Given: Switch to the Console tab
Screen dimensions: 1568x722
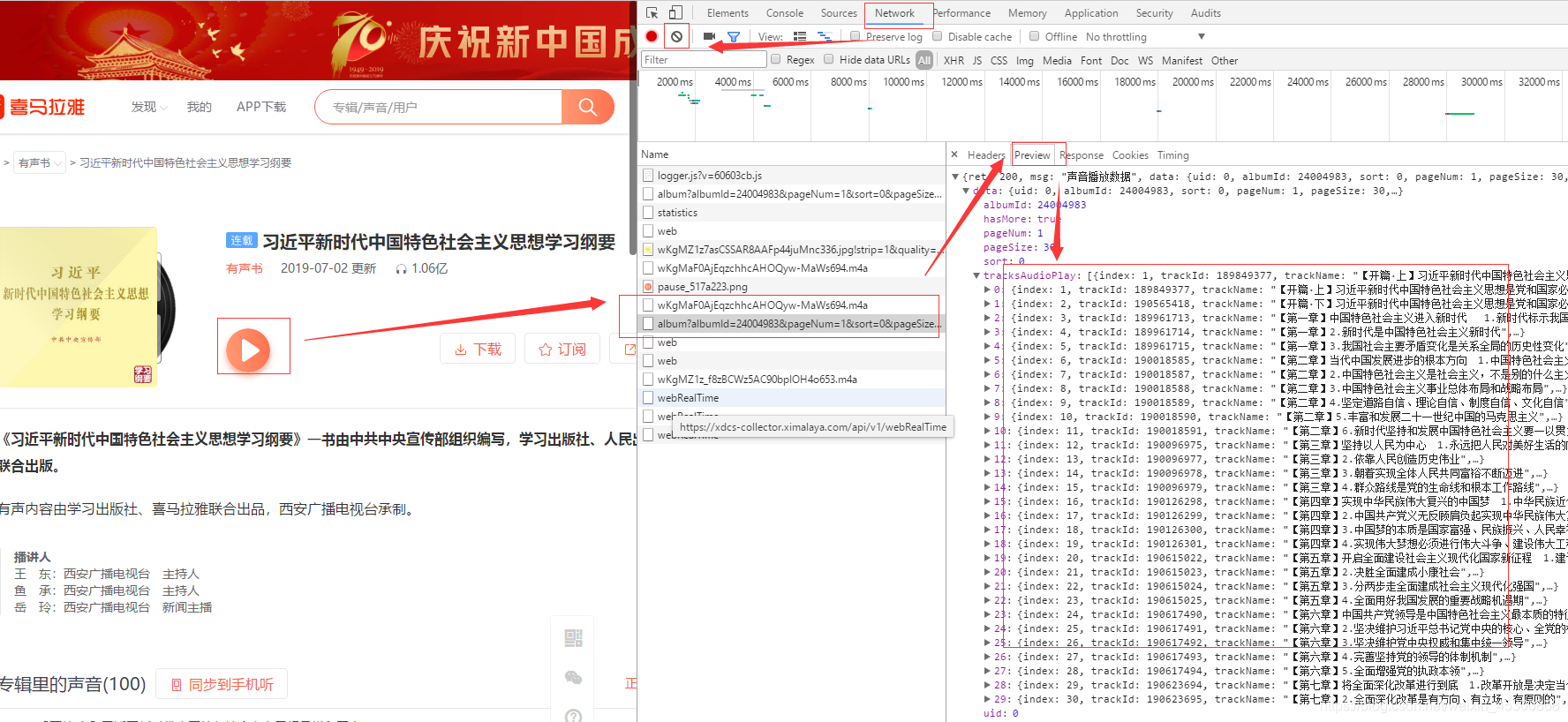Looking at the screenshot, I should [784, 12].
